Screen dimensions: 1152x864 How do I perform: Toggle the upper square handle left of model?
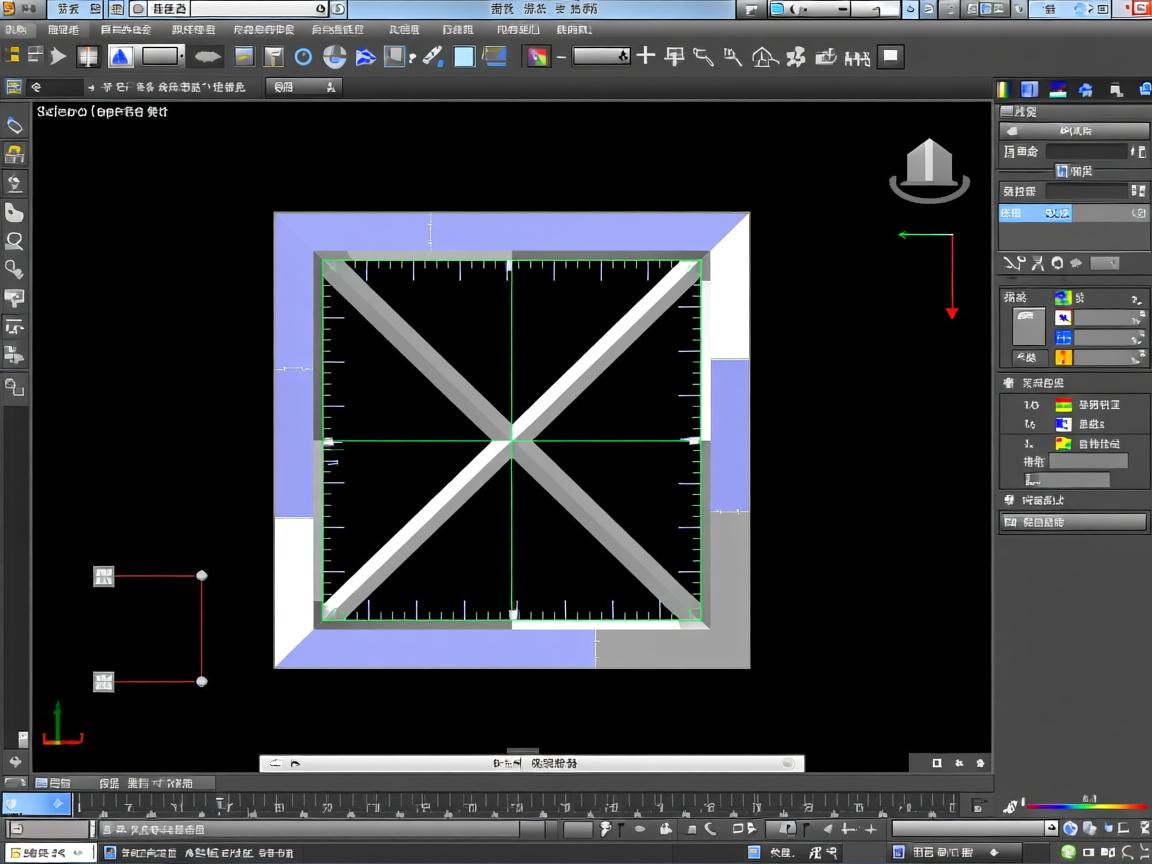pyautogui.click(x=104, y=576)
